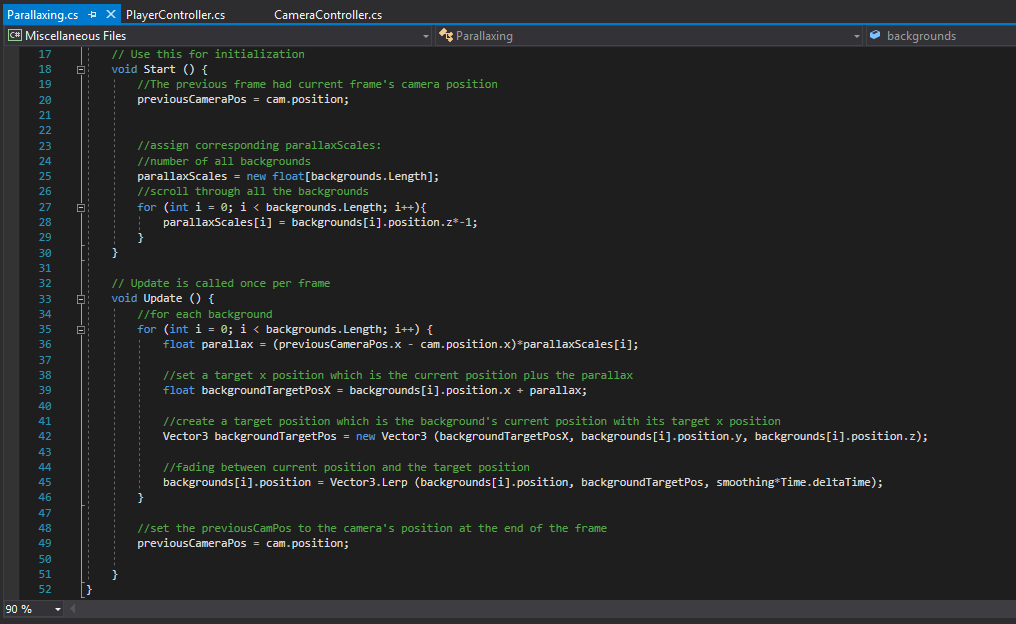Select the Parallaxing.cs tab
The image size is (1016, 624).
[x=42, y=15]
